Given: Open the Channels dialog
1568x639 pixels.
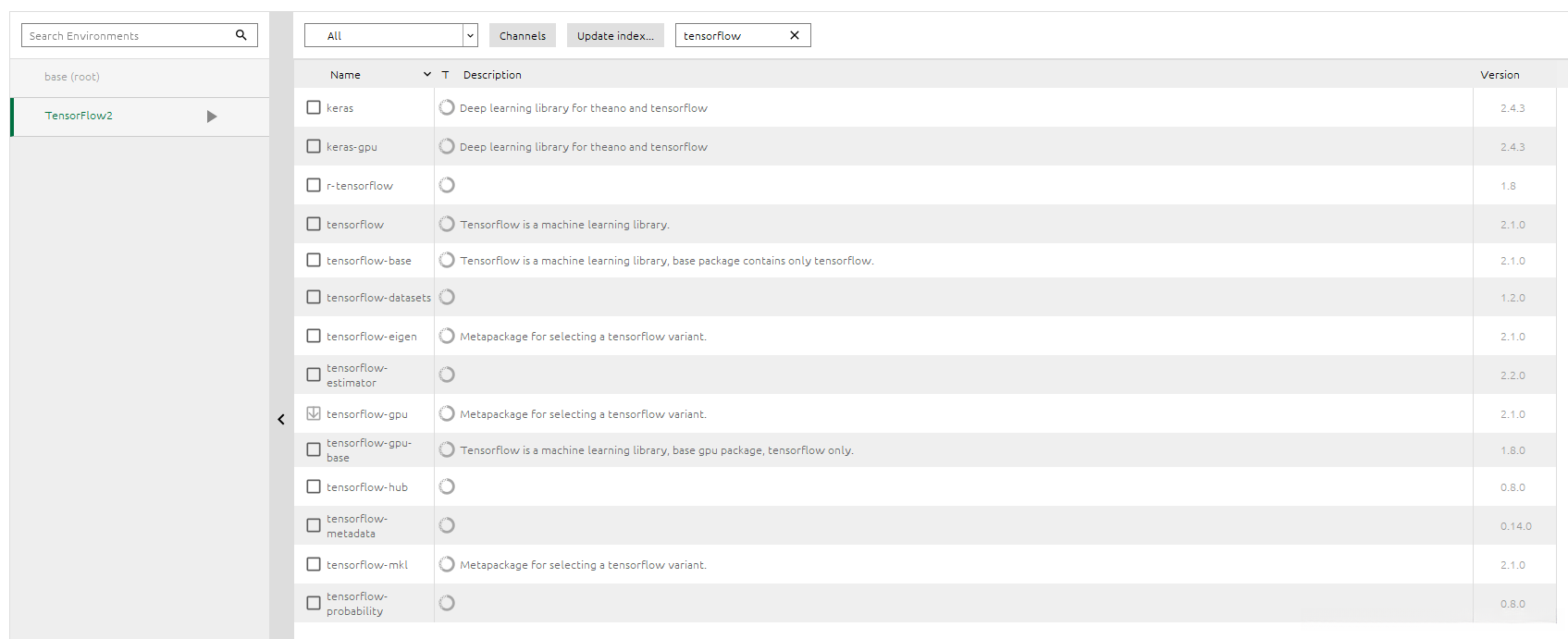Looking at the screenshot, I should (x=523, y=35).
